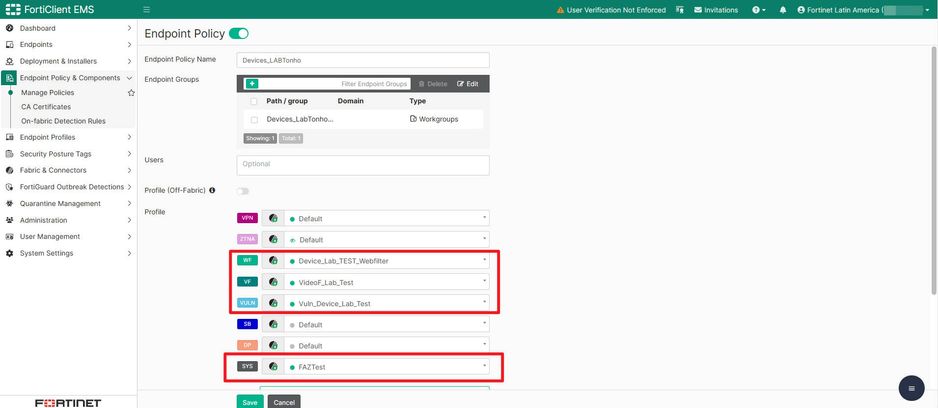This screenshot has width=938, height=408.
Task: Click the Cancel button
Action: 284,402
